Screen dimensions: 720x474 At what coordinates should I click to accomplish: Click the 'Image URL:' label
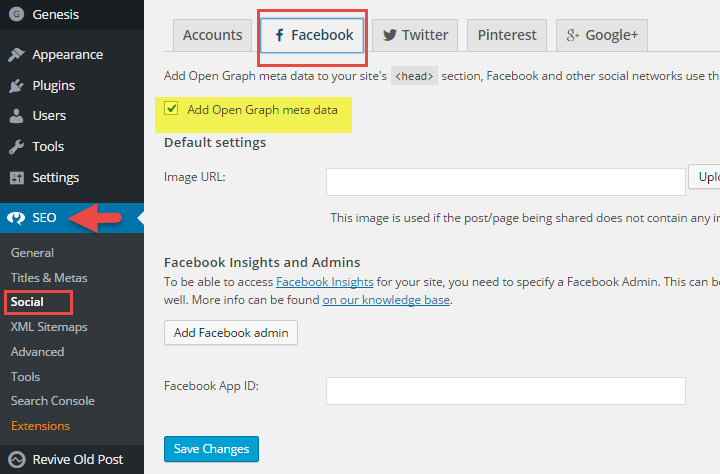point(195,177)
